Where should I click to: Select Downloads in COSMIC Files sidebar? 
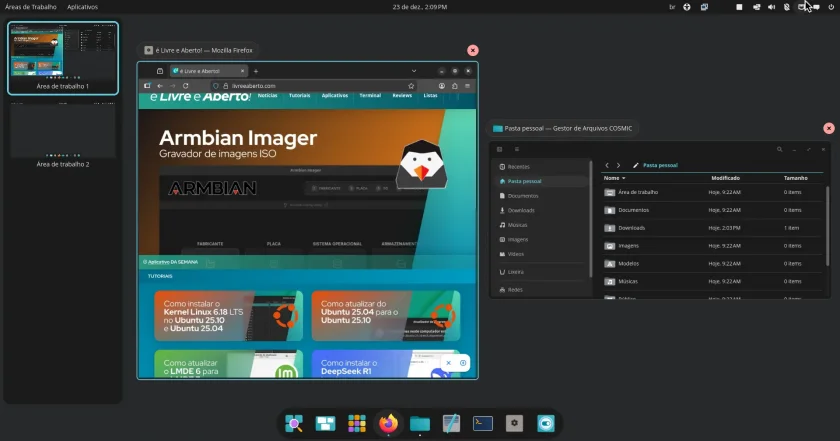click(x=540, y=211)
